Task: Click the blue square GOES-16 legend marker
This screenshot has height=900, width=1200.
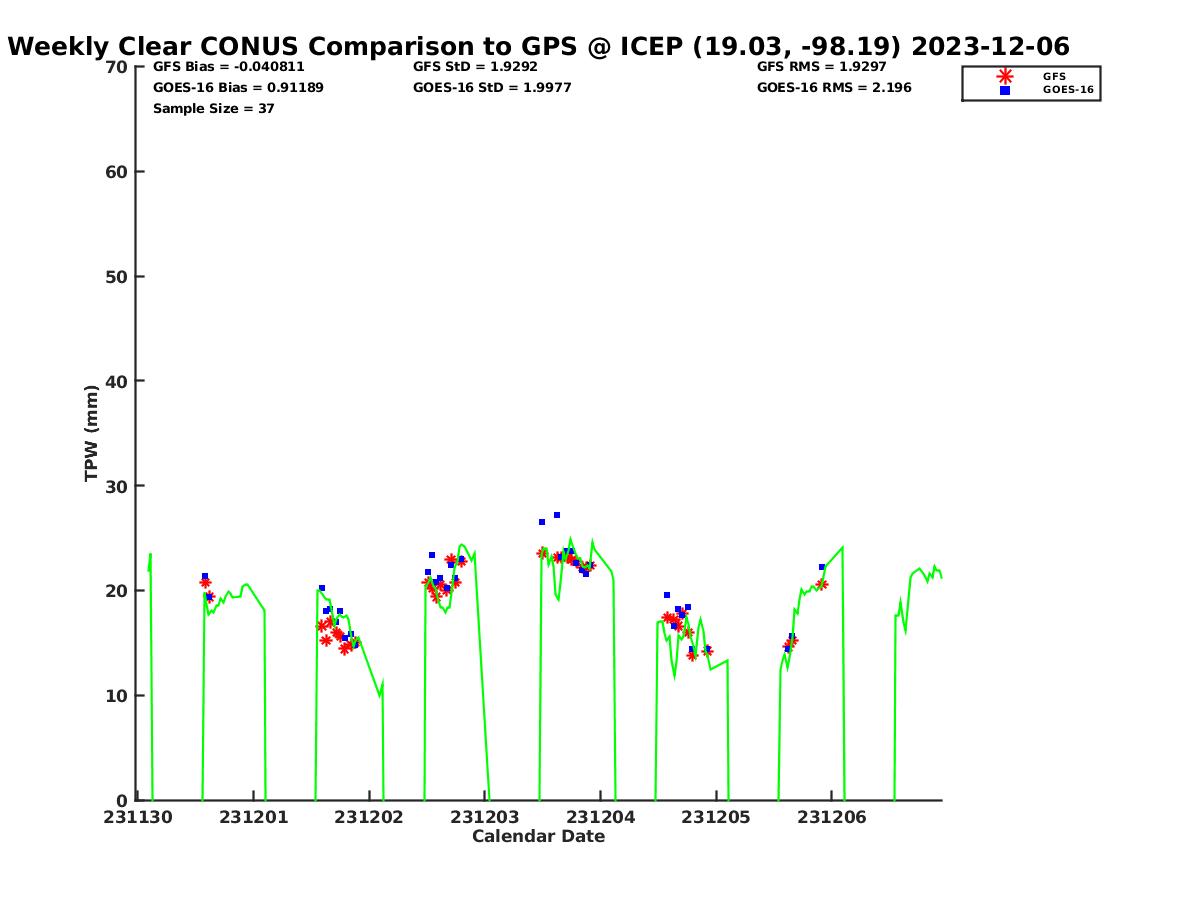Action: (1004, 90)
